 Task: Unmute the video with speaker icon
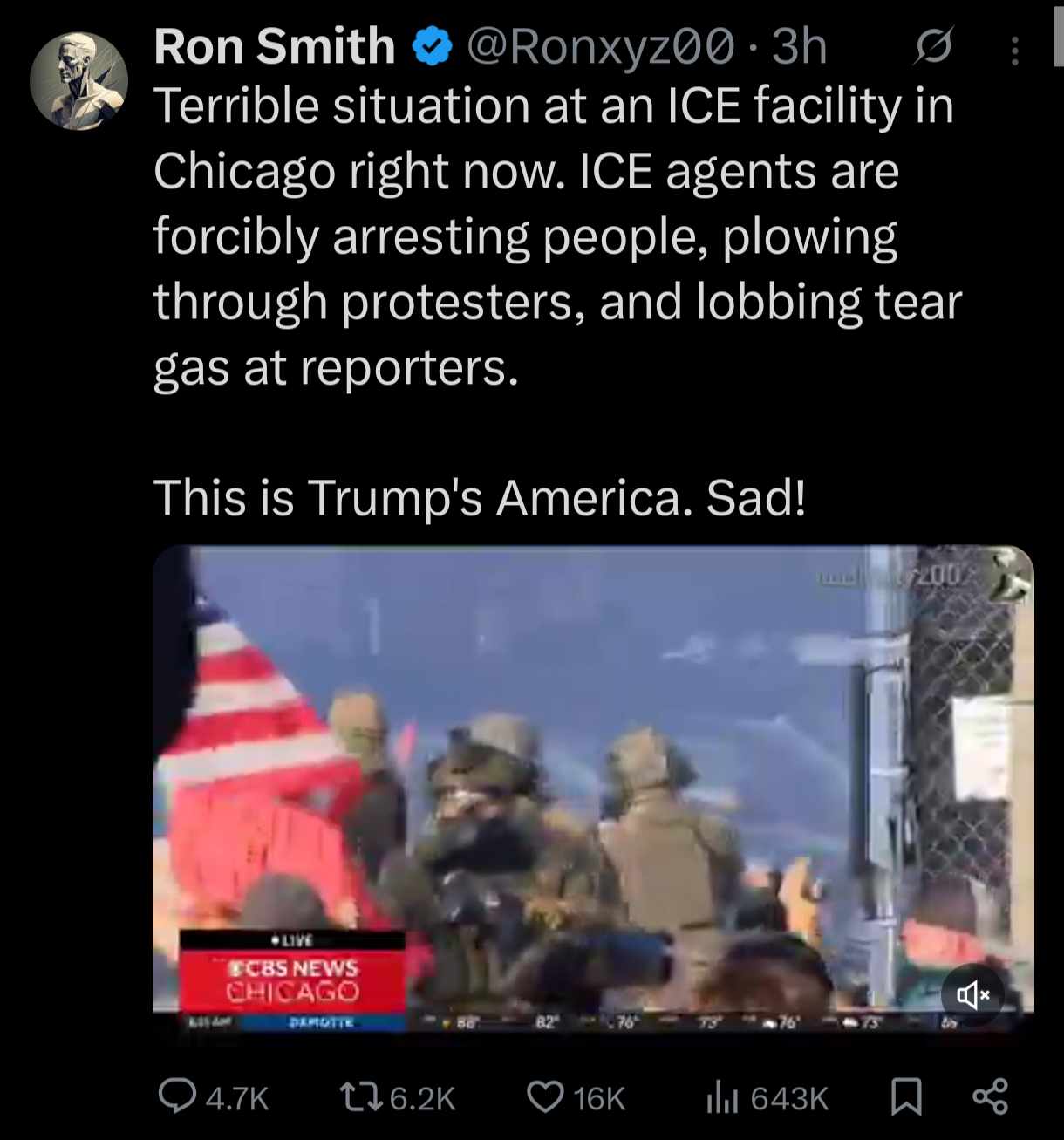click(972, 993)
